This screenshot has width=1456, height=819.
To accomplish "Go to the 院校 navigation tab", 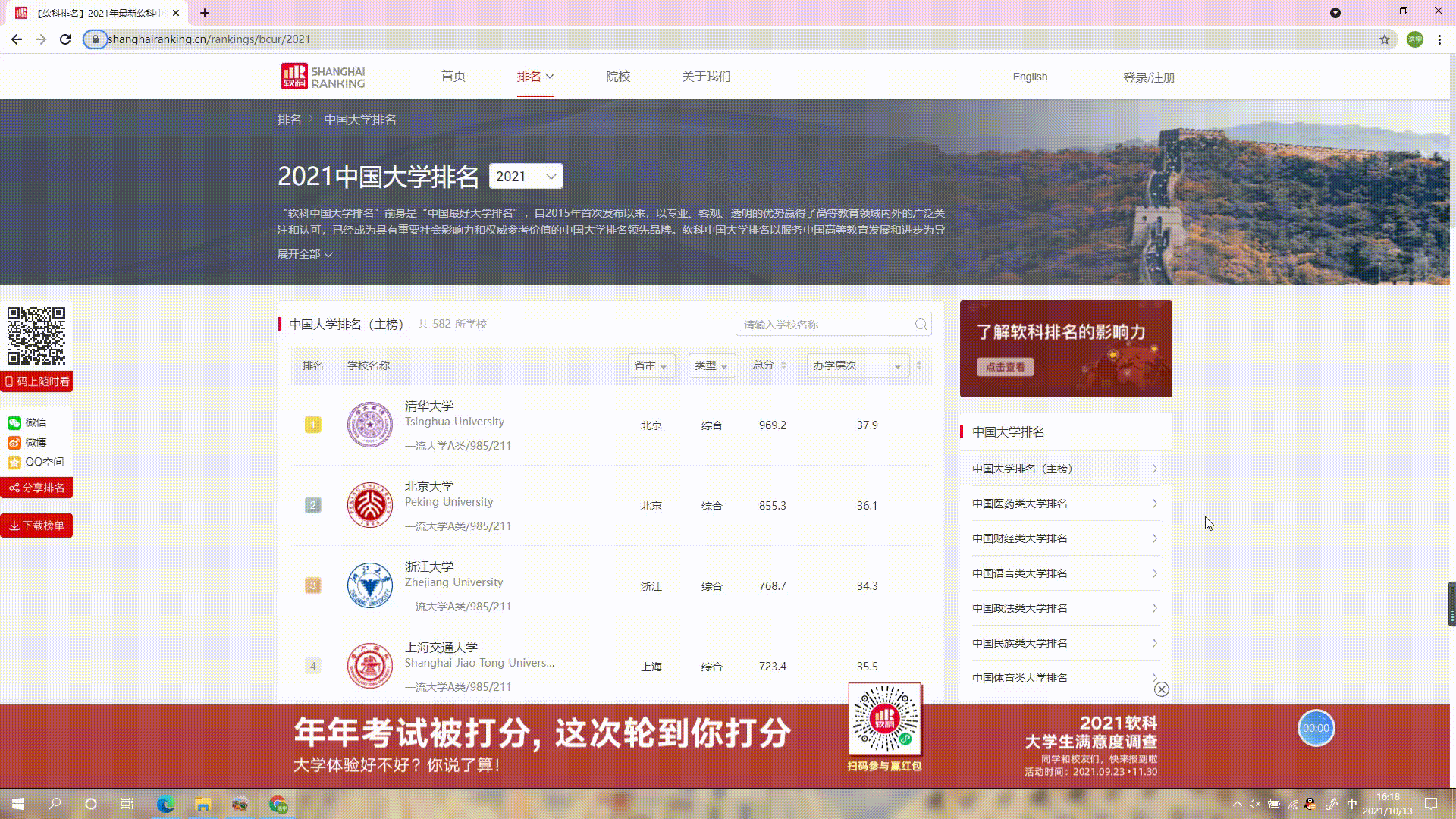I will [618, 77].
